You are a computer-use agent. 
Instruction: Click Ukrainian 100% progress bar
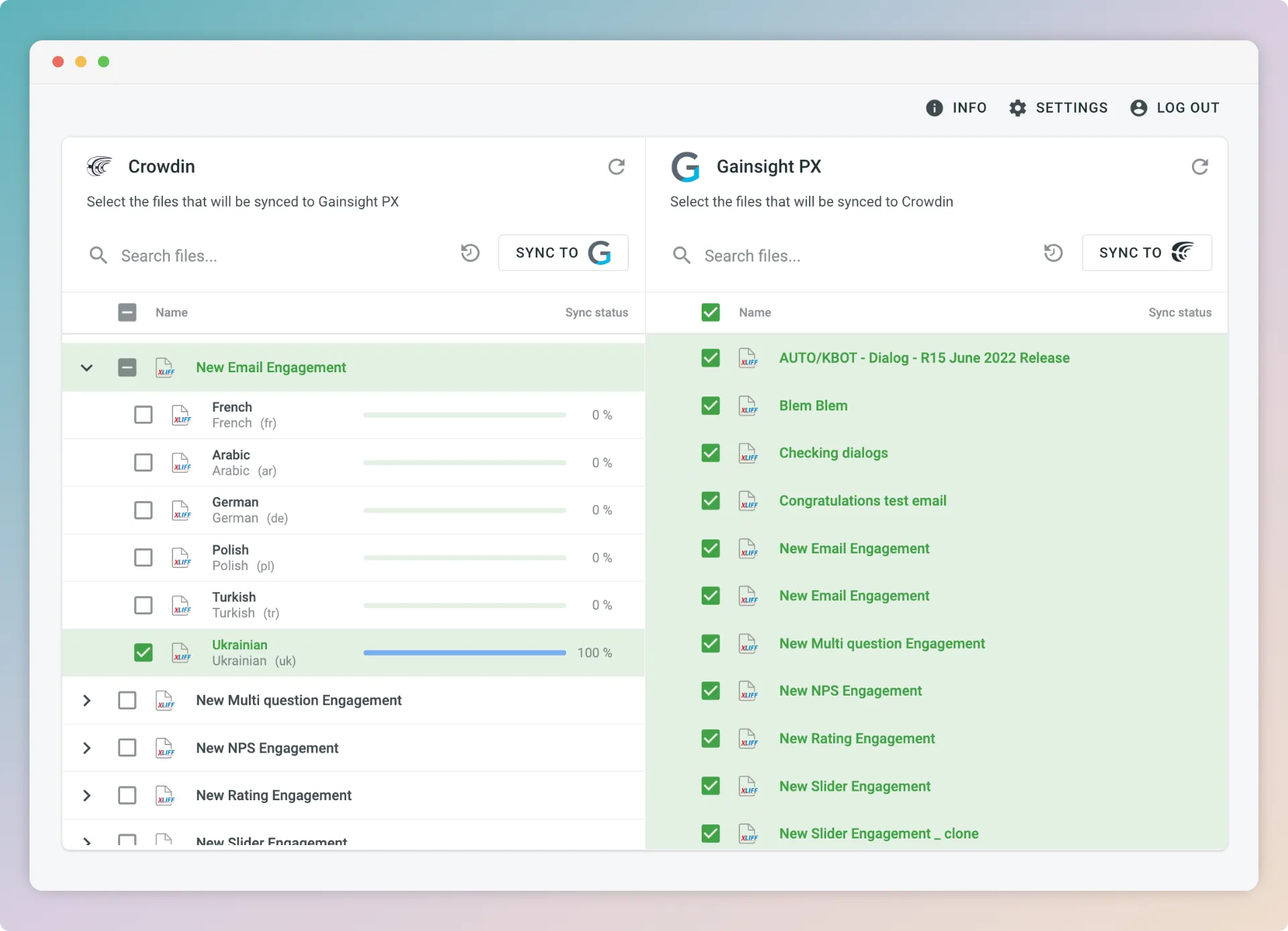pyautogui.click(x=464, y=653)
